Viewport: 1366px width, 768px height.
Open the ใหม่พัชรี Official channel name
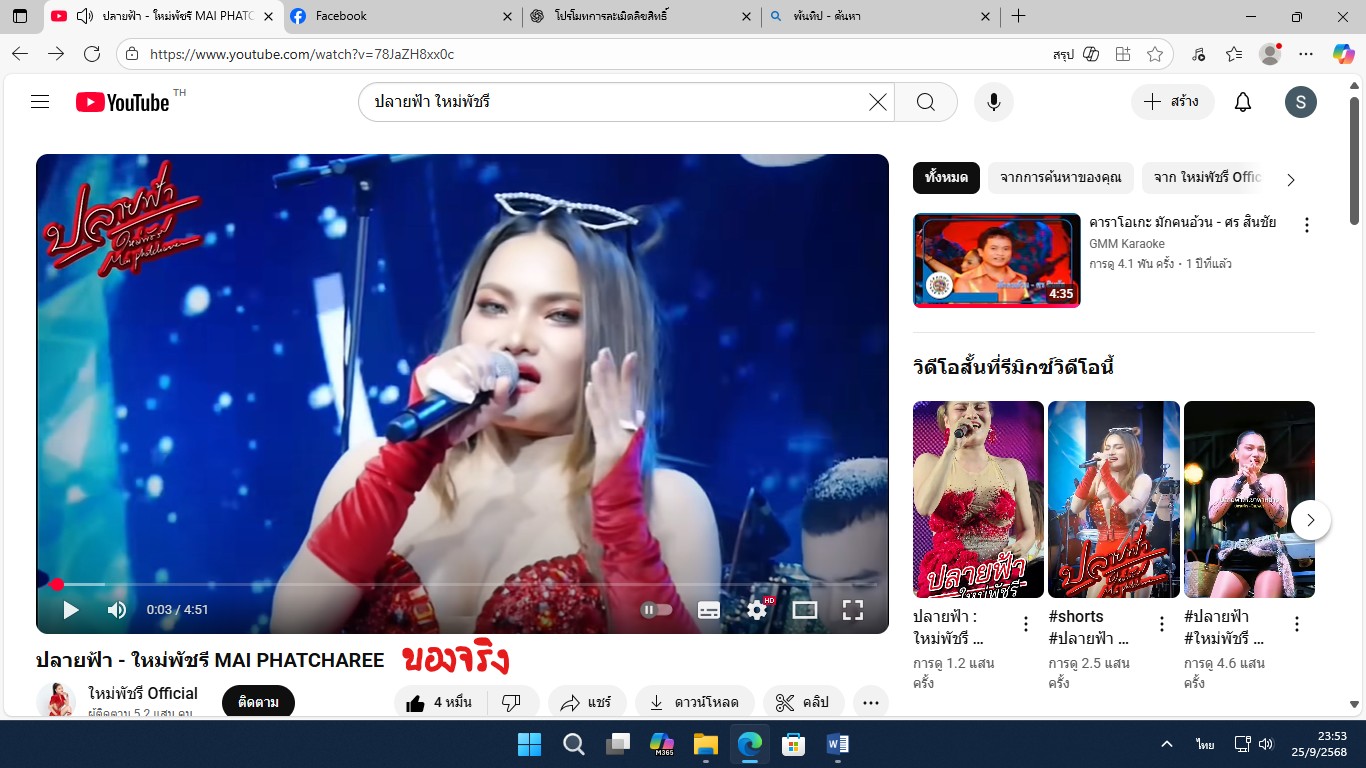143,693
